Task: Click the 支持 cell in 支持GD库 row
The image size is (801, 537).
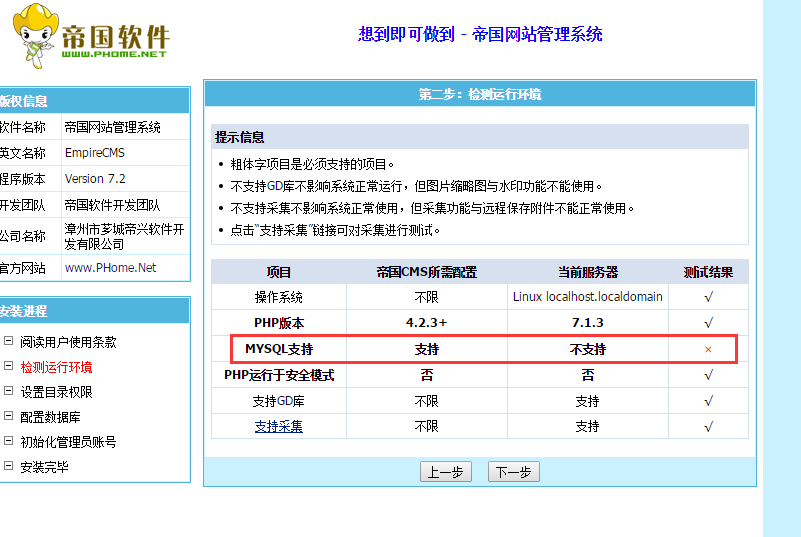Action: [587, 401]
